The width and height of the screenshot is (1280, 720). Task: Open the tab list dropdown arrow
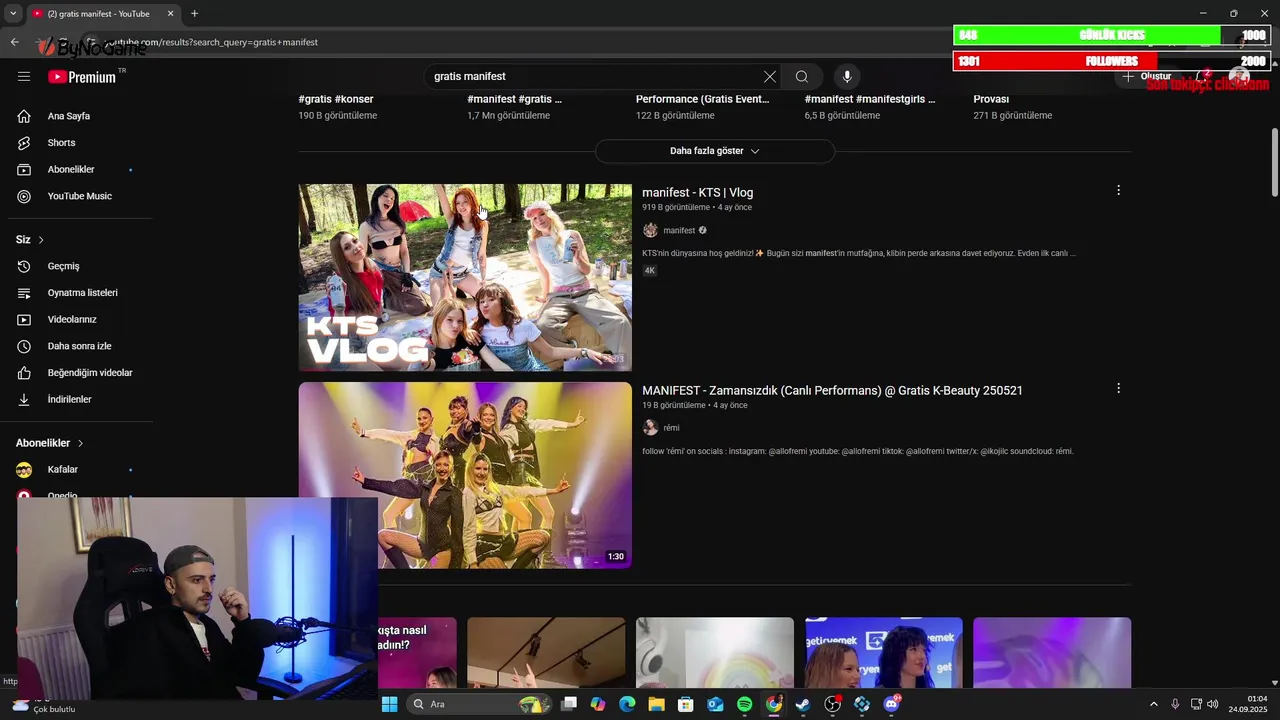[x=13, y=13]
